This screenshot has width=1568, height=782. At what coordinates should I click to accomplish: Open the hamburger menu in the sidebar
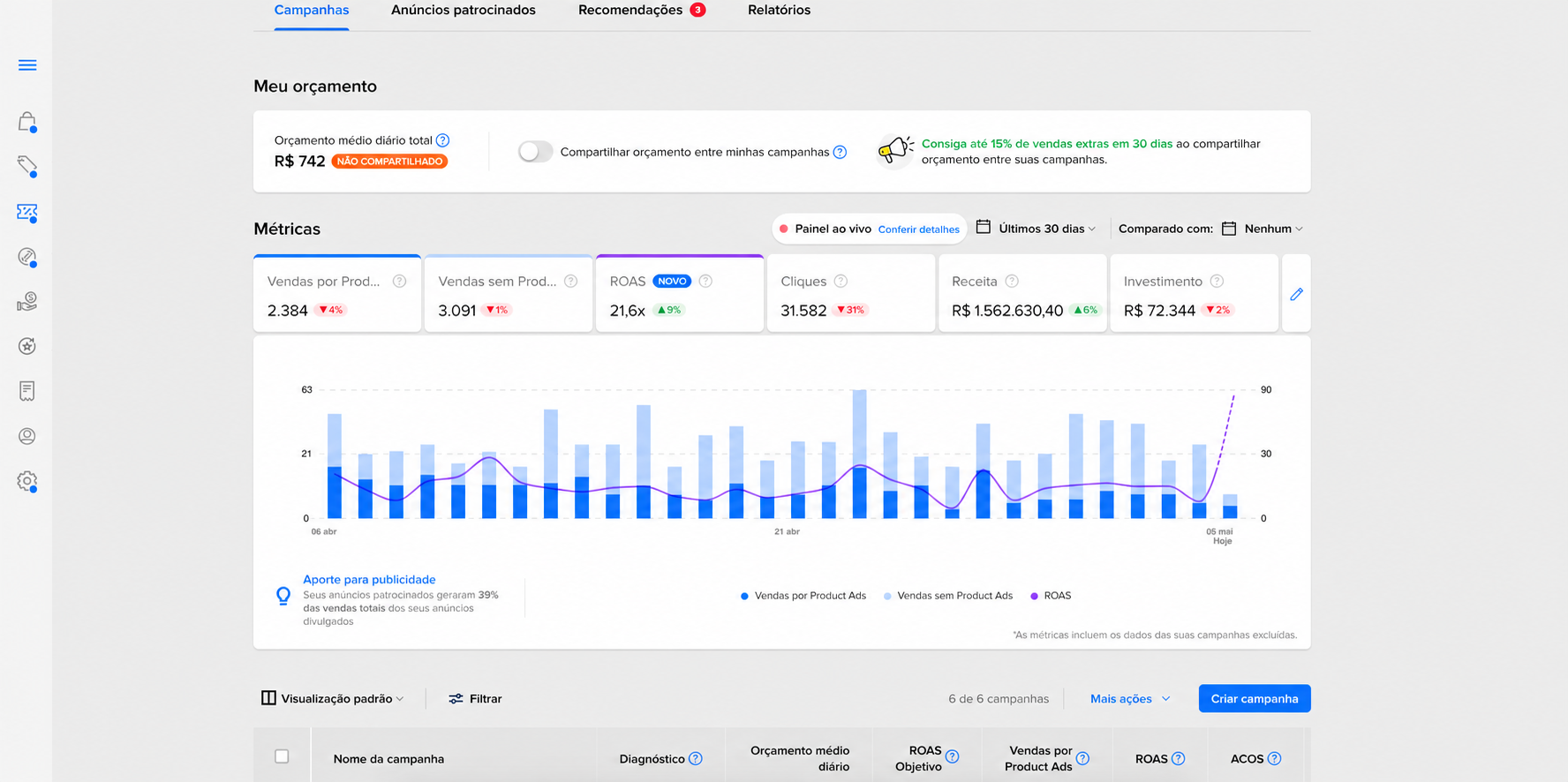click(27, 65)
